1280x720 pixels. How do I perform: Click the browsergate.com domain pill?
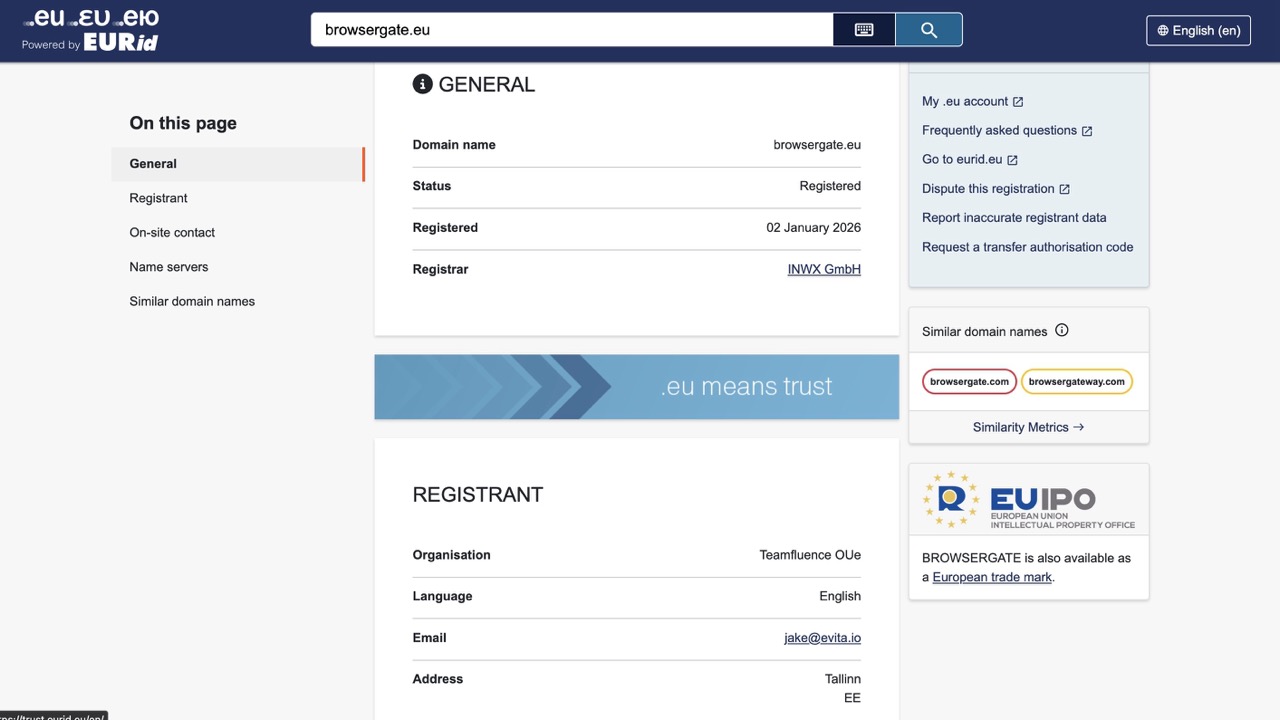969,381
